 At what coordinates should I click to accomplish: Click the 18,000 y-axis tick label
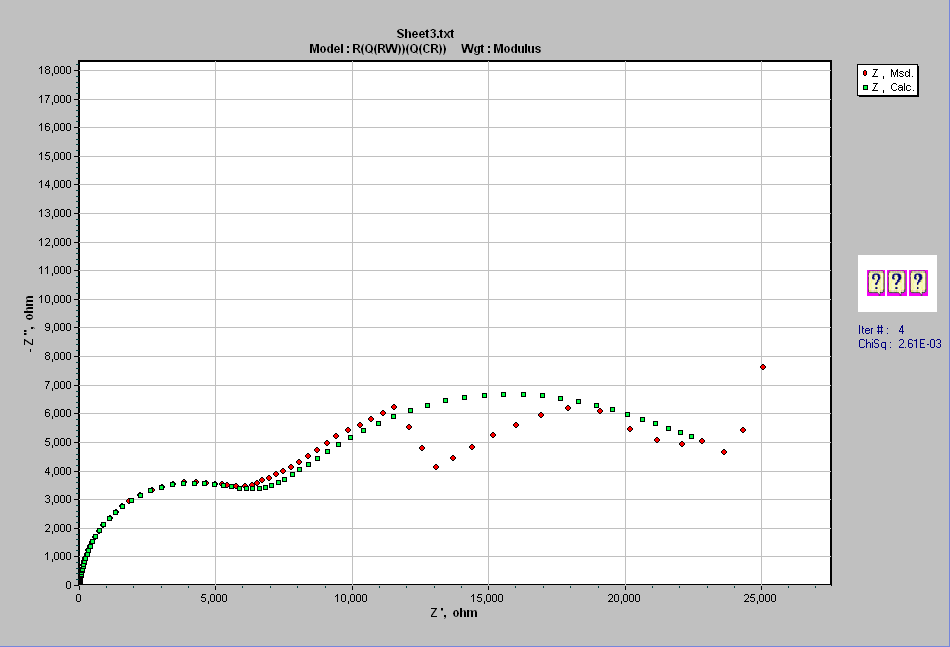tap(55, 70)
